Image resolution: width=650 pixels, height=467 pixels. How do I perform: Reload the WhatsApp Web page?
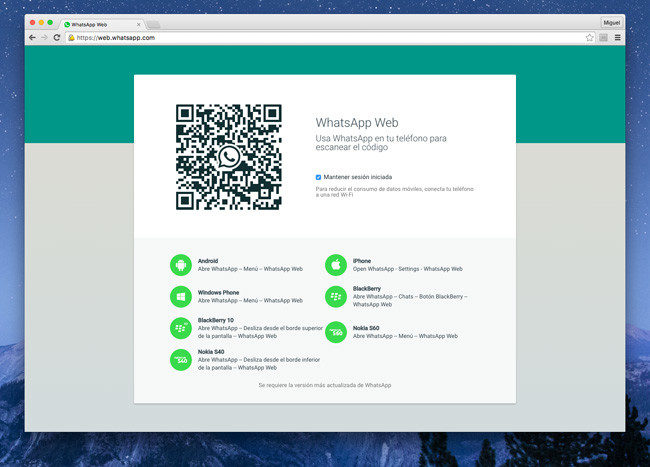pos(57,38)
